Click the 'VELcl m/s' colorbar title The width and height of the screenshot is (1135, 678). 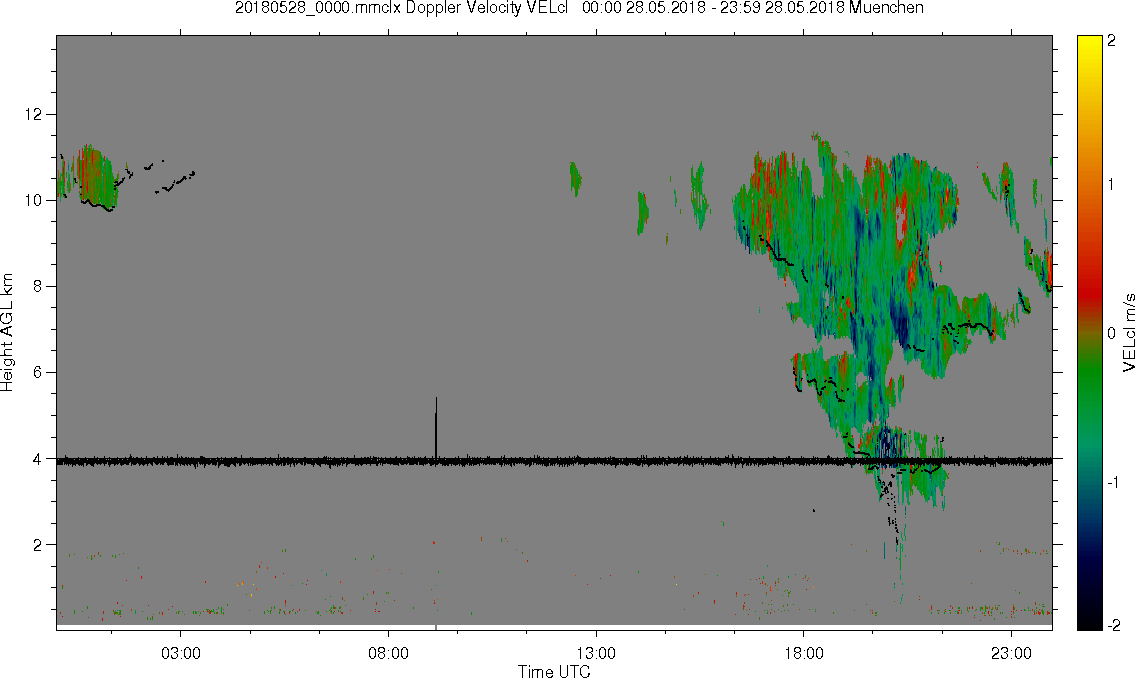1128,333
